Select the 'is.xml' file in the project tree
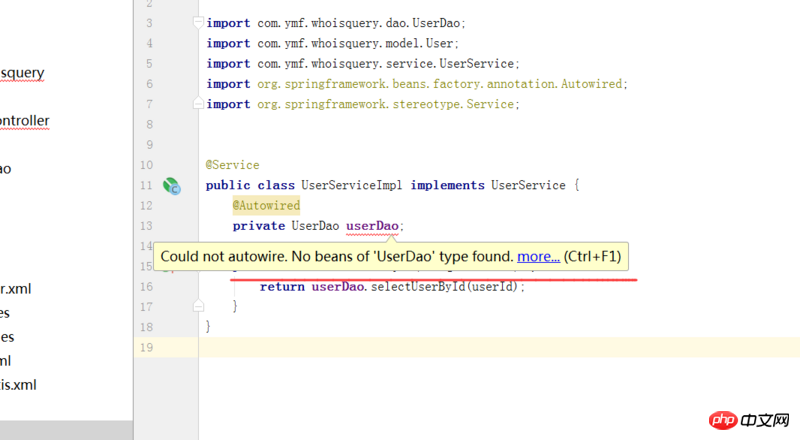Screen dimensions: 800x440 (x=18, y=385)
